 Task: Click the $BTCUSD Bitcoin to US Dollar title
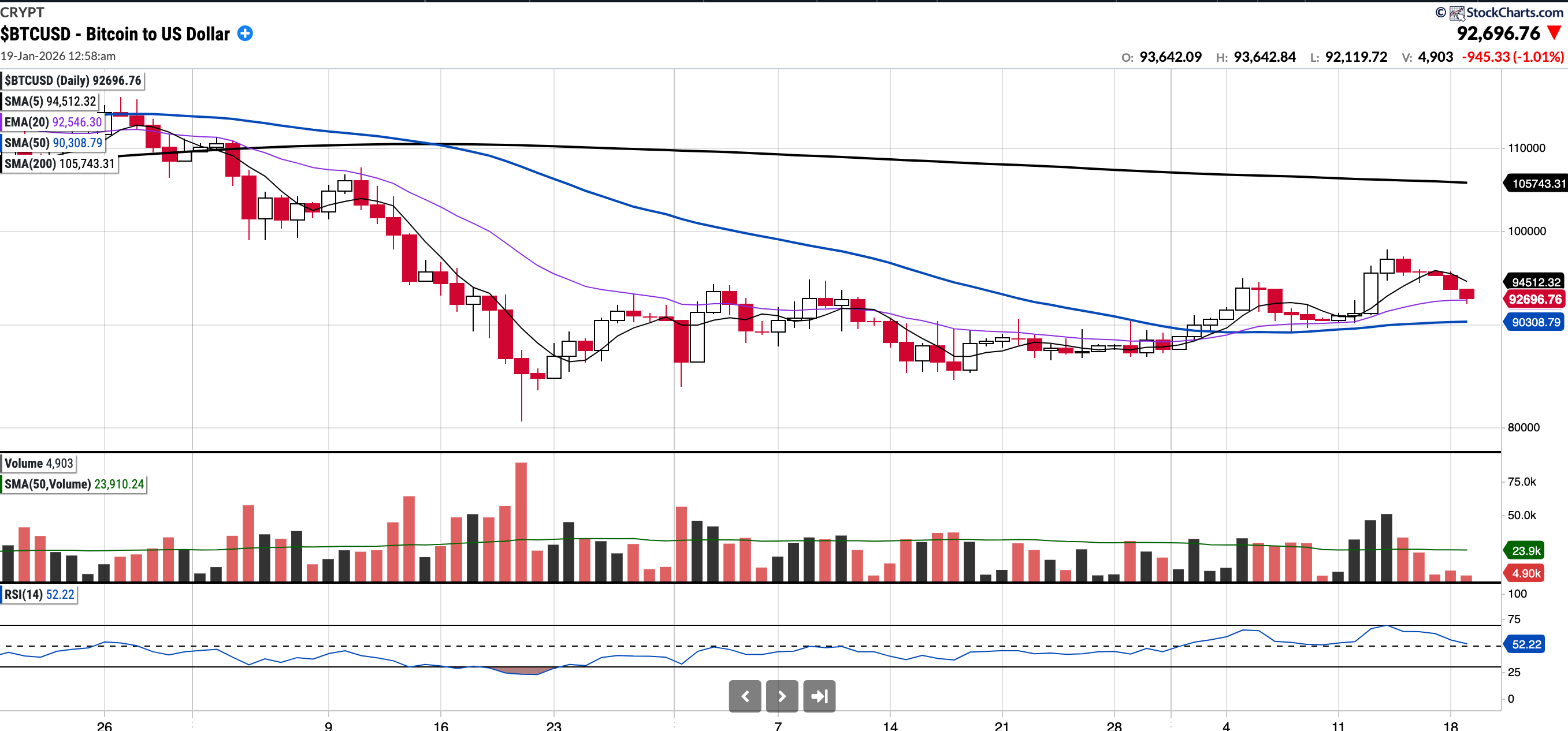click(115, 34)
